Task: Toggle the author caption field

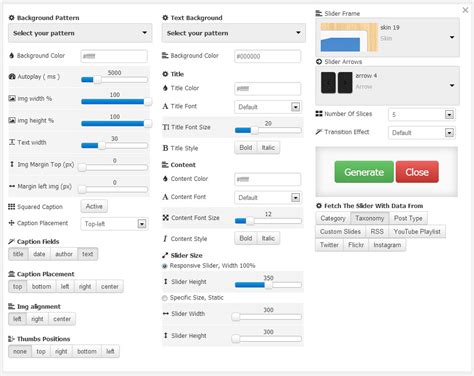Action: [64, 254]
